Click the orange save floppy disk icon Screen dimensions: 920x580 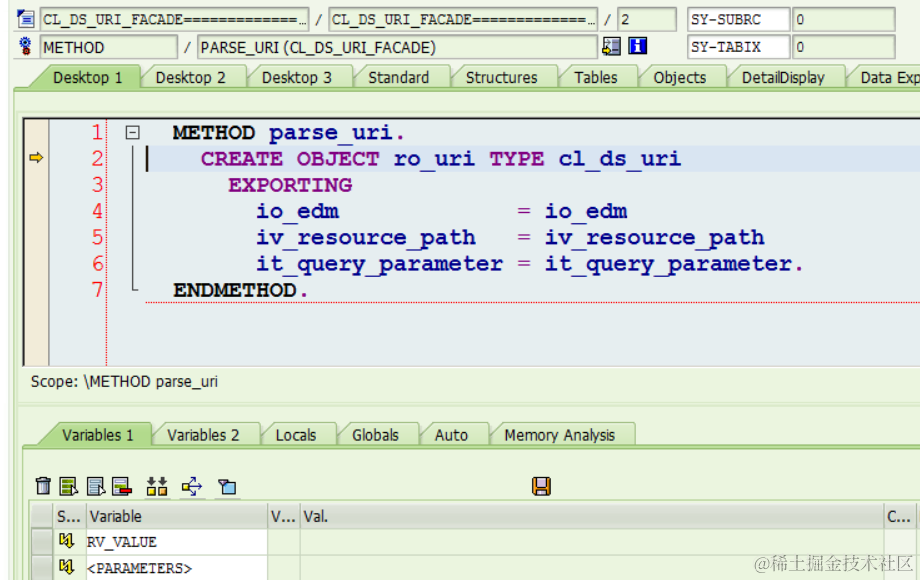click(541, 486)
